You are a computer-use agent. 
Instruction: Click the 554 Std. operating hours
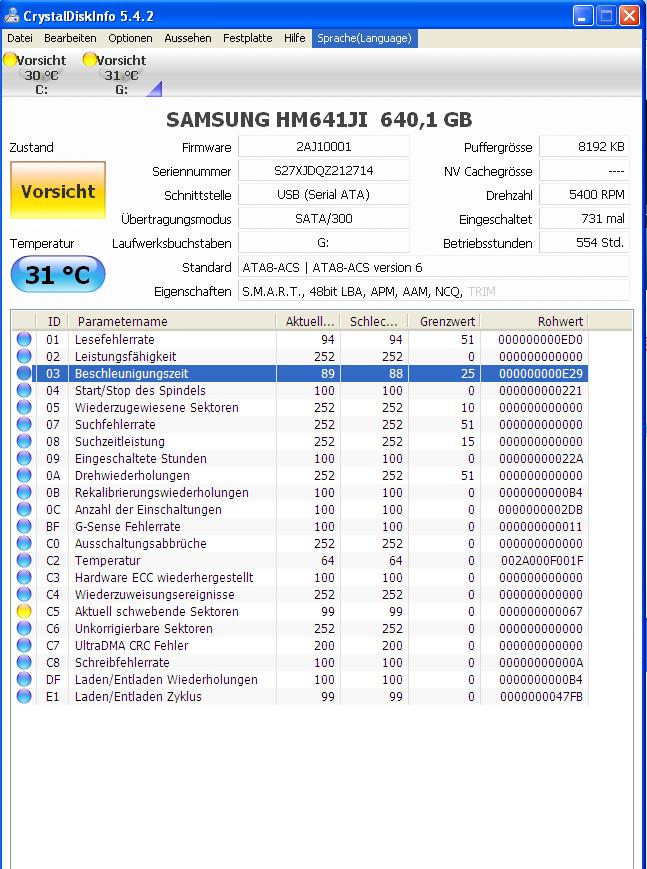point(584,243)
